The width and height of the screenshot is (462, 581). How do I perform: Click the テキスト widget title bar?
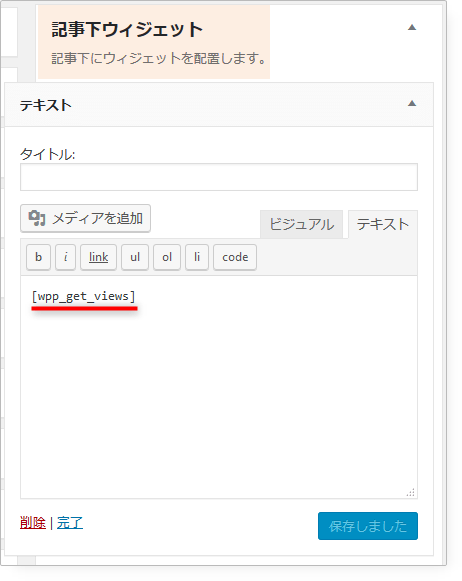point(219,104)
